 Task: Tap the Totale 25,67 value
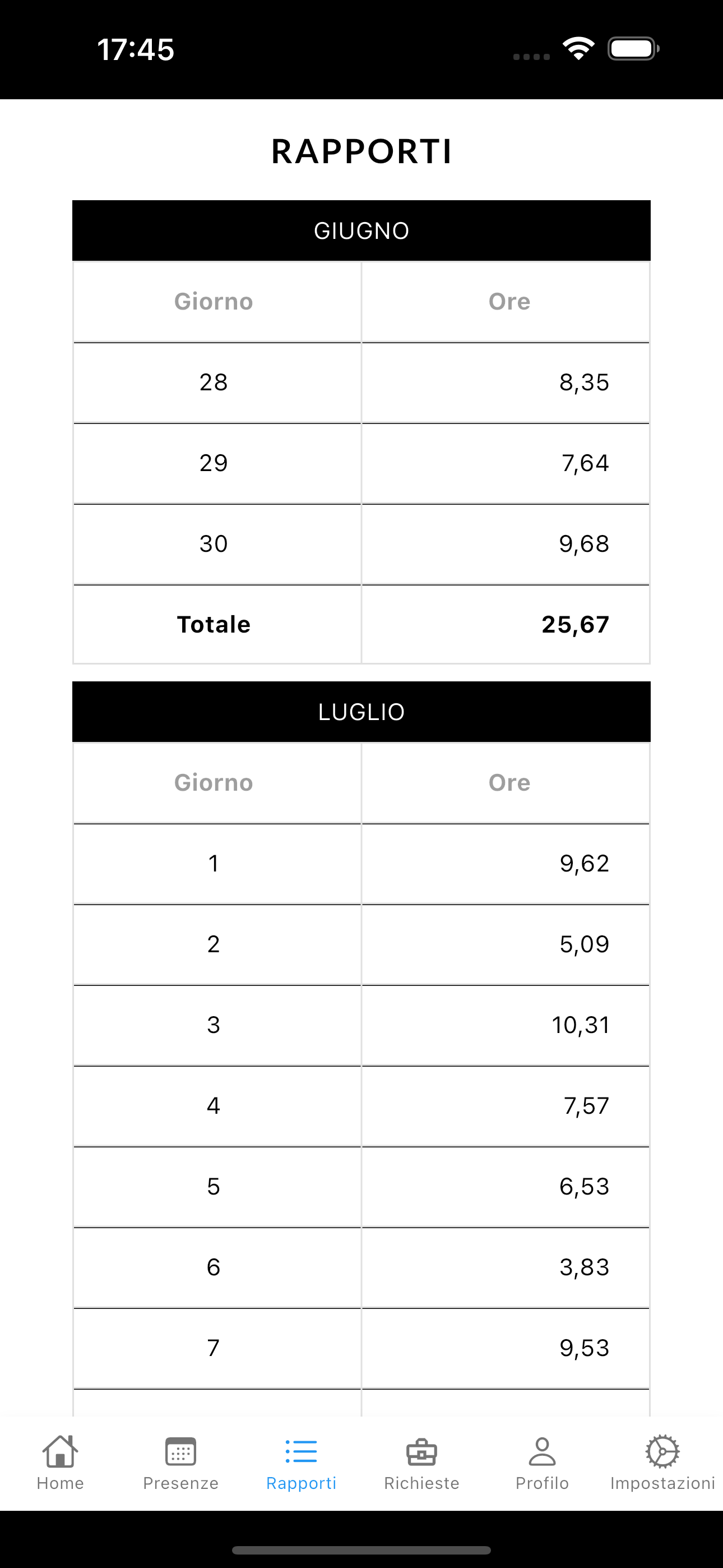(575, 625)
